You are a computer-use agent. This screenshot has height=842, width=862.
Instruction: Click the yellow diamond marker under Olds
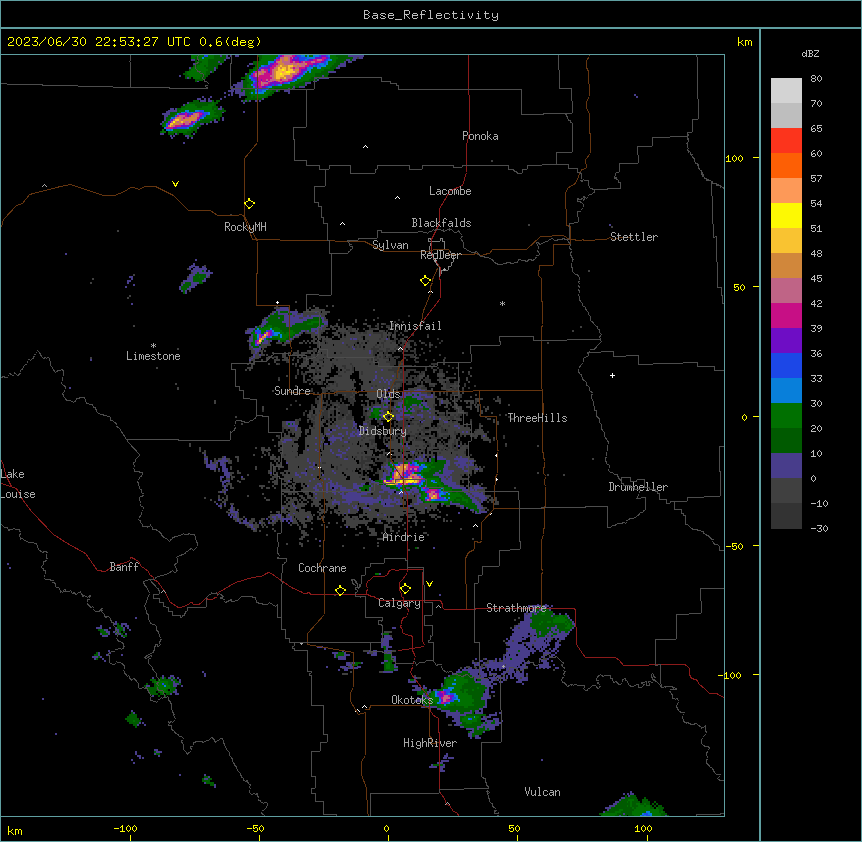coord(388,417)
